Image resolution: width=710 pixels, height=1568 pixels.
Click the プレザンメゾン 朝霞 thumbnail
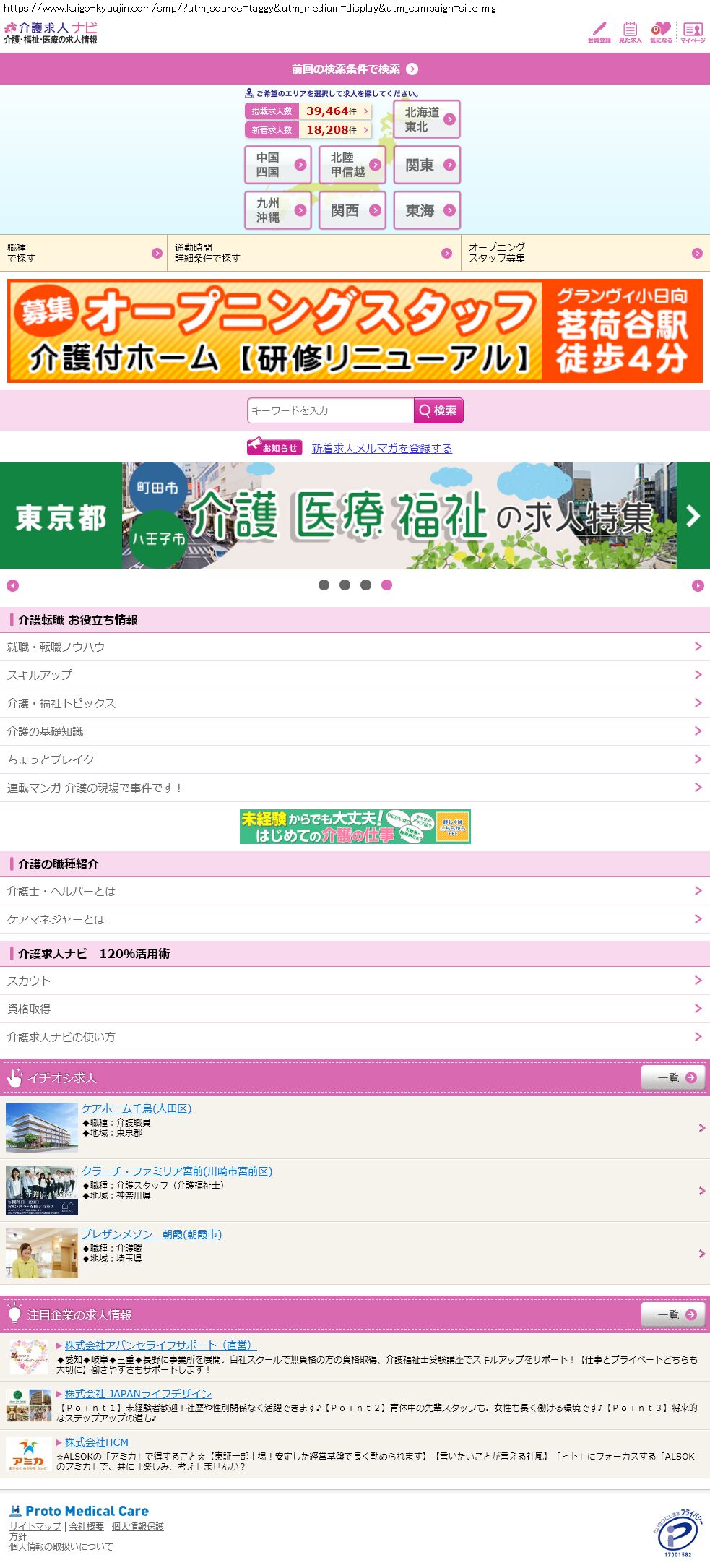42,1253
